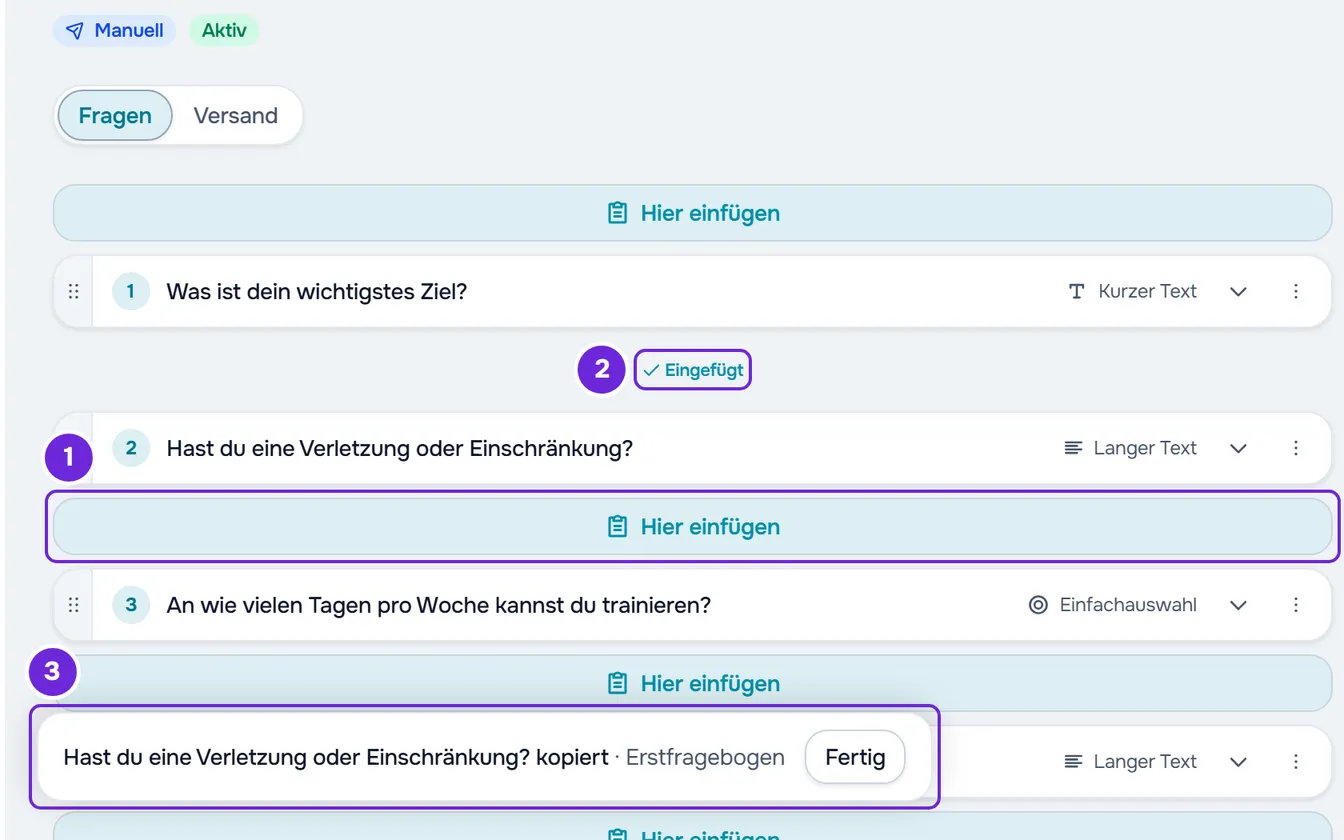This screenshot has width=1344, height=840.
Task: Open the Versand tab
Action: 236,116
